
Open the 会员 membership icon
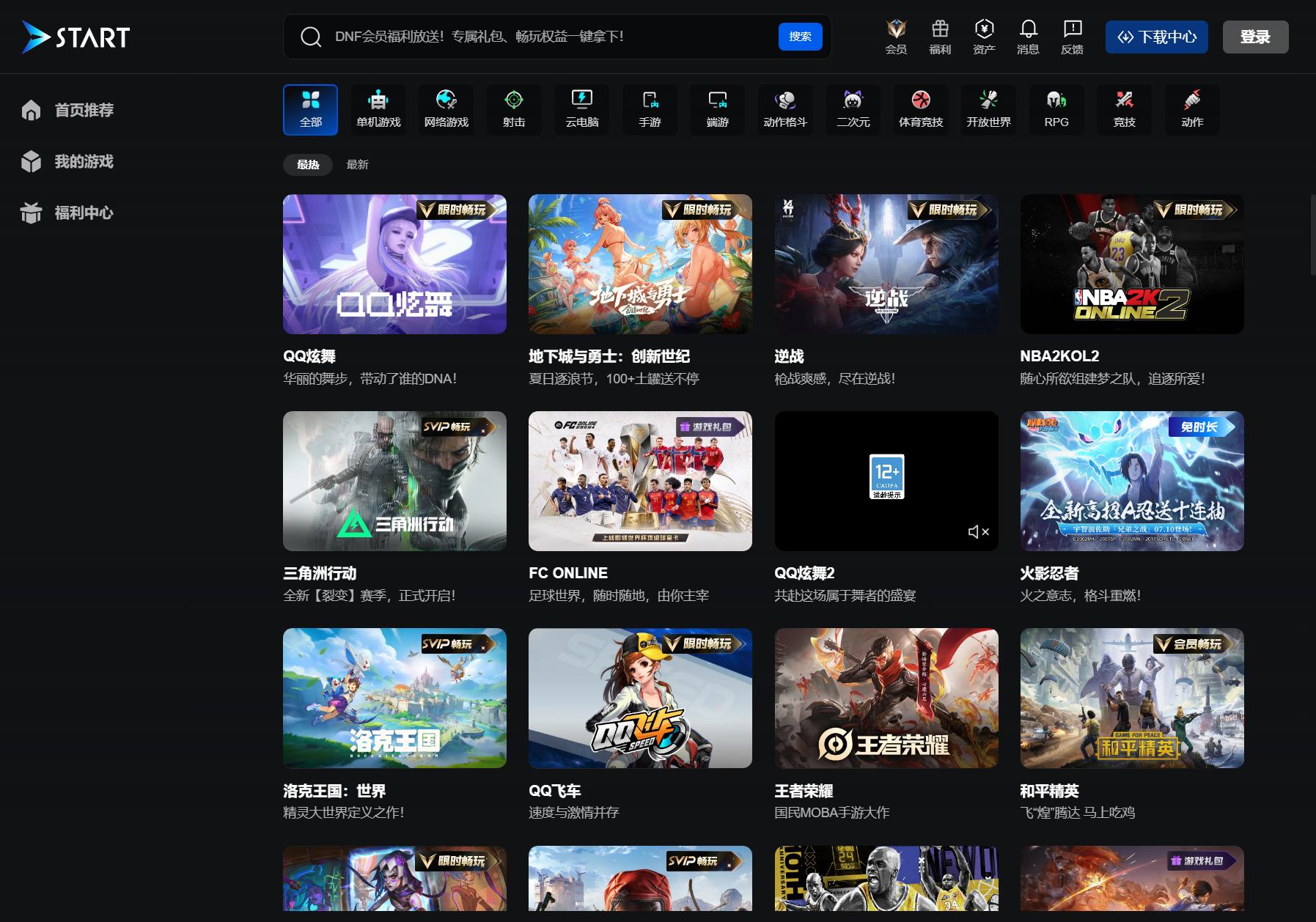(896, 37)
